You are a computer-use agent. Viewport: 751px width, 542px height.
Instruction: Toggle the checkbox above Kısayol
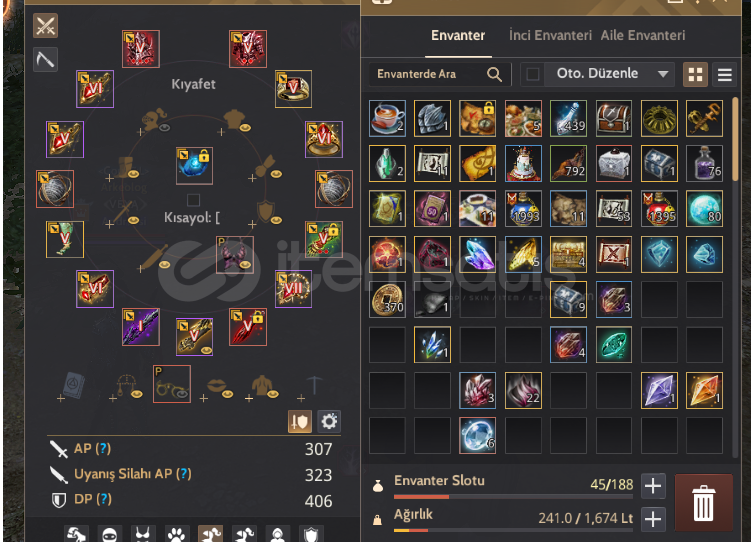(193, 200)
